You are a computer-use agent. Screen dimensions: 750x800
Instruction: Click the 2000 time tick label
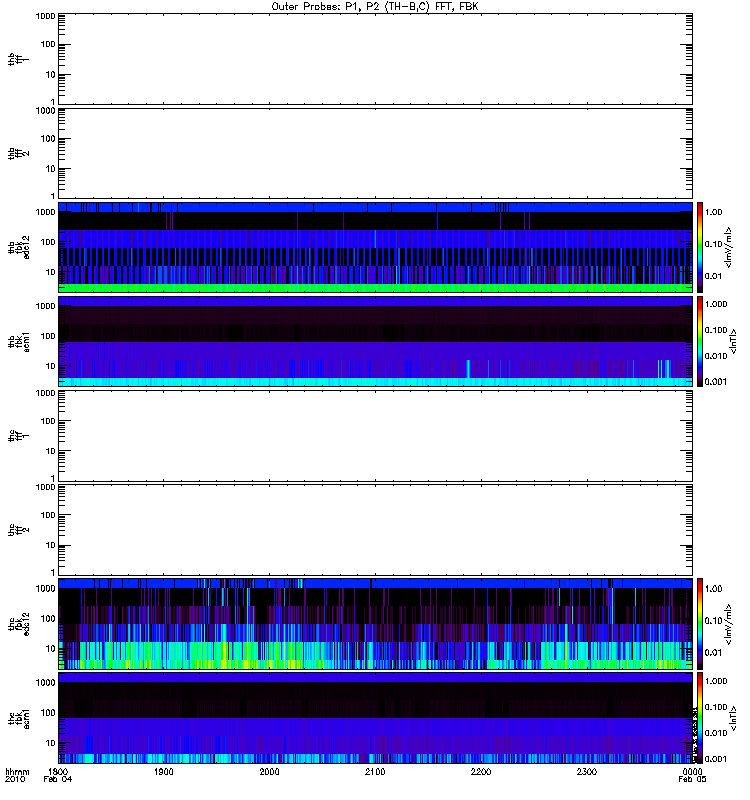pos(269,771)
